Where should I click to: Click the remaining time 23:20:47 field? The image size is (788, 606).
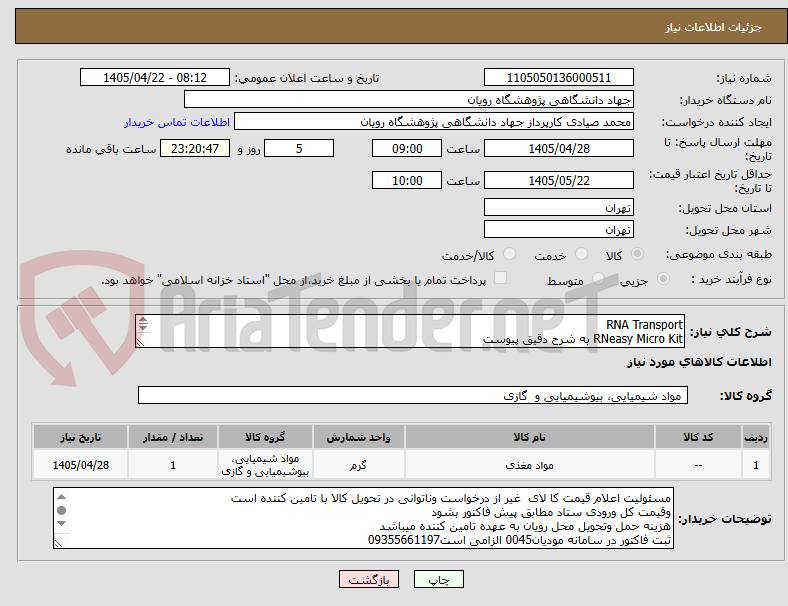click(195, 149)
